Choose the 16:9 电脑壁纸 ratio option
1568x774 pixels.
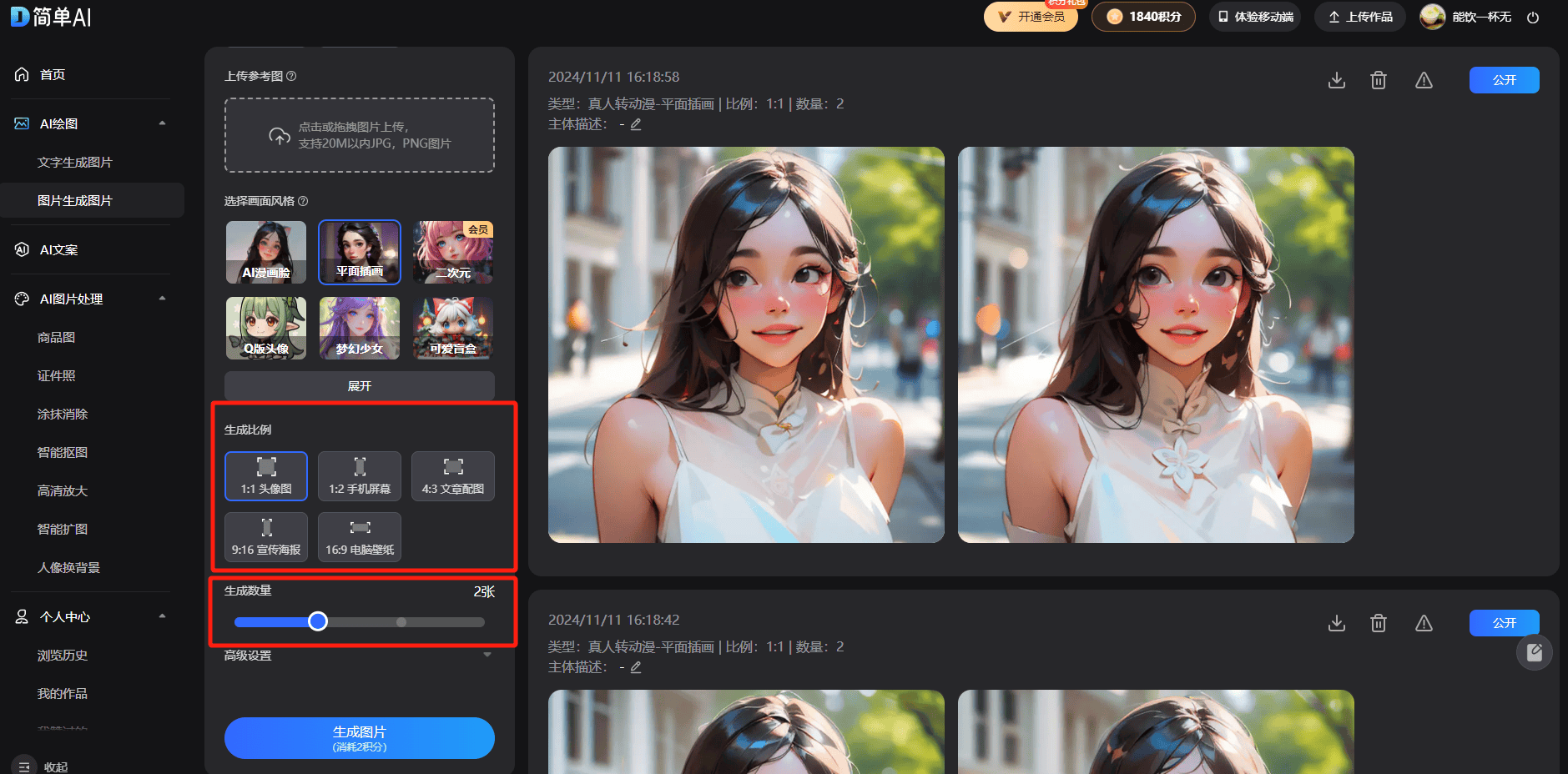pyautogui.click(x=360, y=537)
